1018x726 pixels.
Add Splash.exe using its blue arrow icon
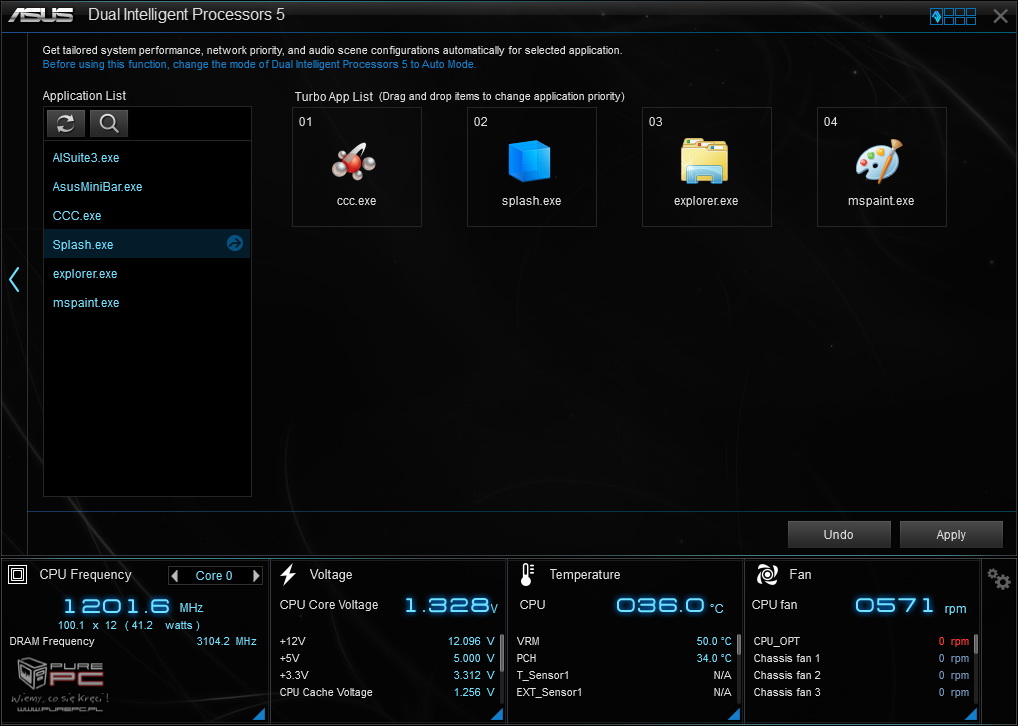pos(235,244)
